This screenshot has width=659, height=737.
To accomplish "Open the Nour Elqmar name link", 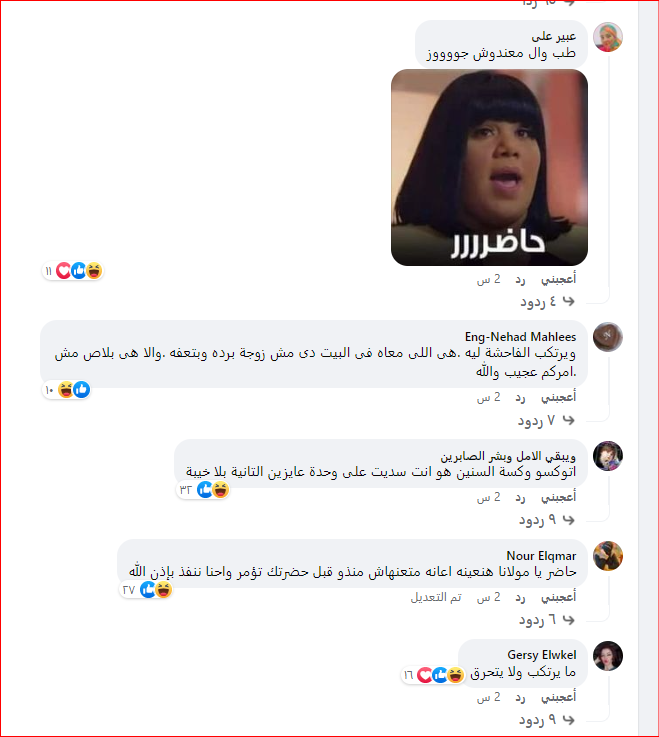I will click(x=541, y=556).
